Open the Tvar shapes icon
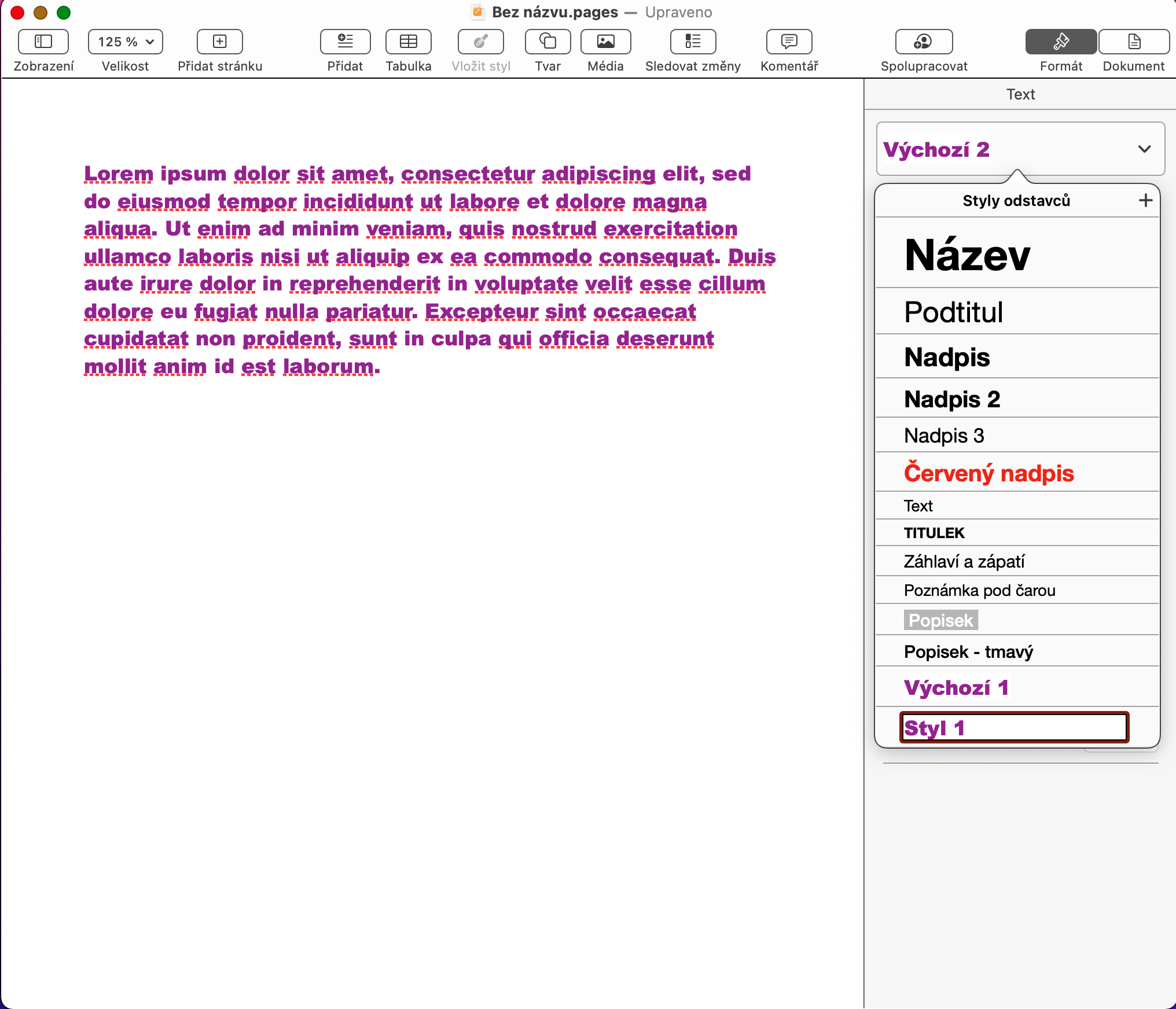The width and height of the screenshot is (1176, 1009). (x=547, y=42)
